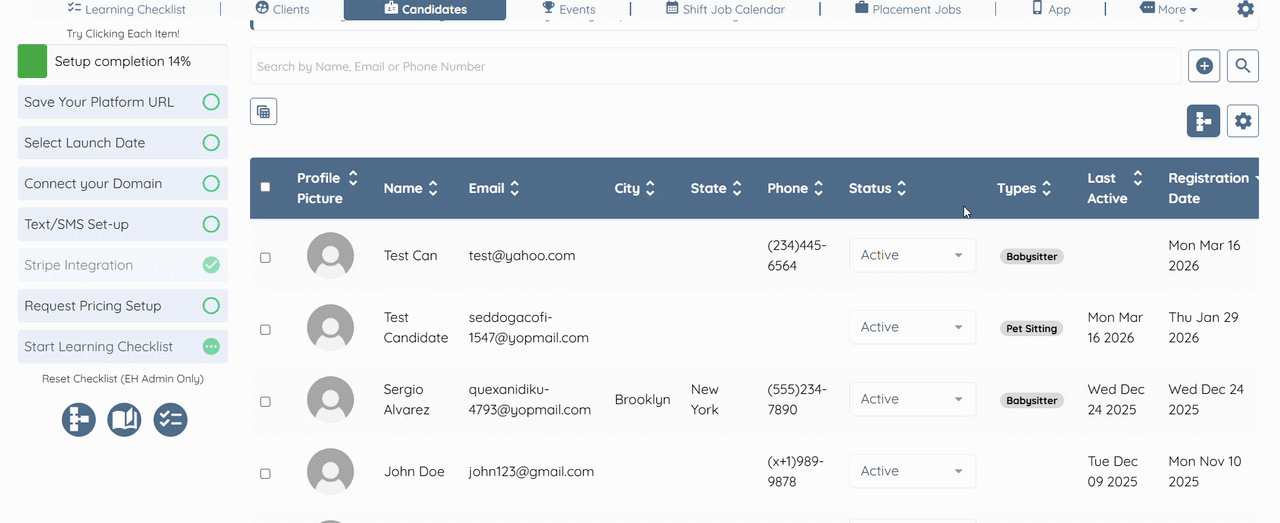Click Save Your Platform URL checklist item

tap(123, 102)
